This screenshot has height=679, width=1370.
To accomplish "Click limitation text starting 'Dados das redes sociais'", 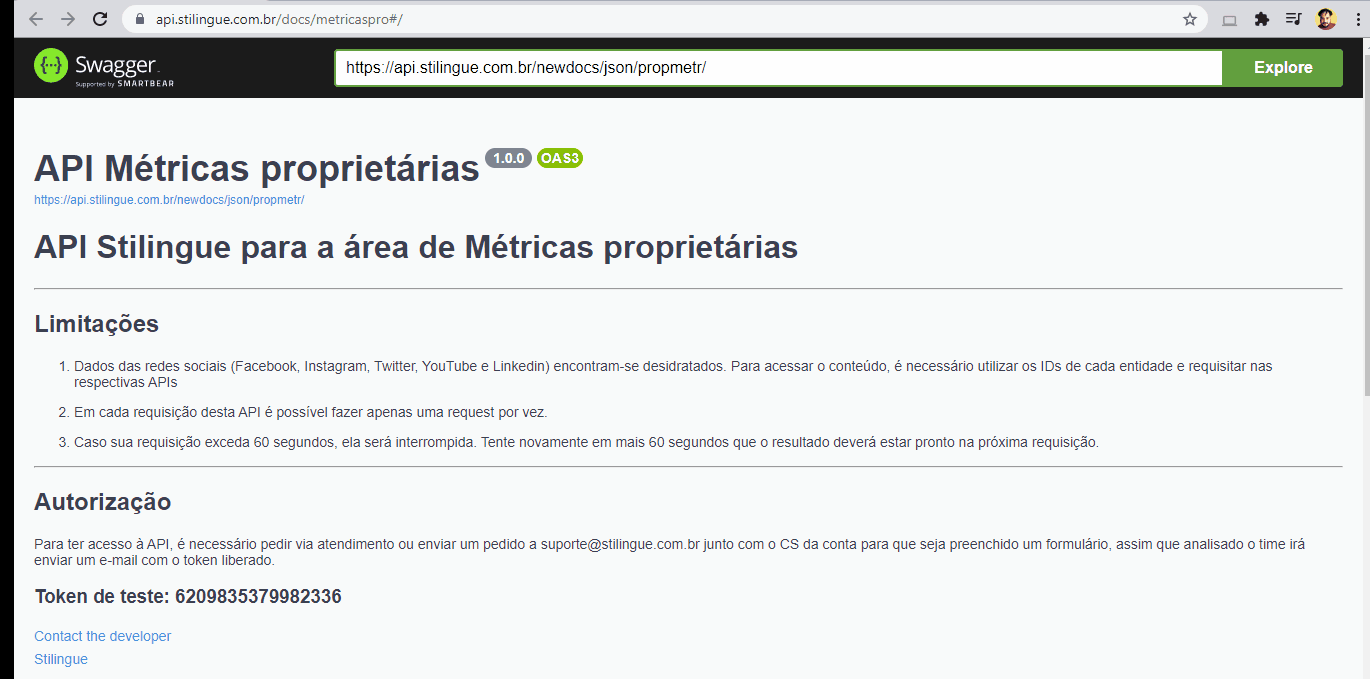I will [x=673, y=374].
